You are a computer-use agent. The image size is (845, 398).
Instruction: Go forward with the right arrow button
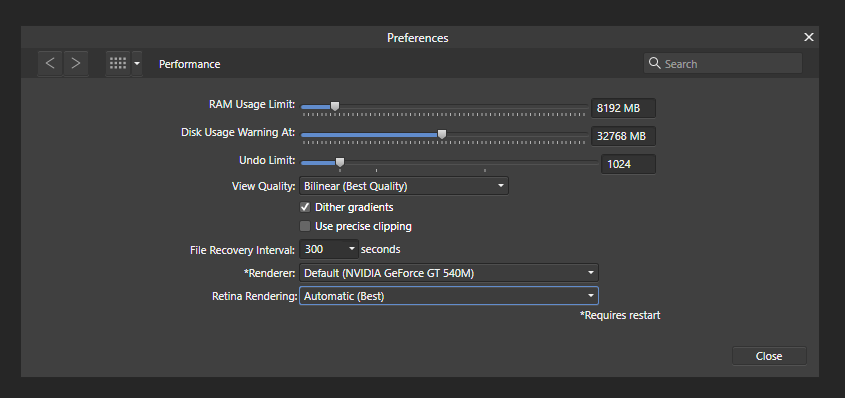point(76,64)
